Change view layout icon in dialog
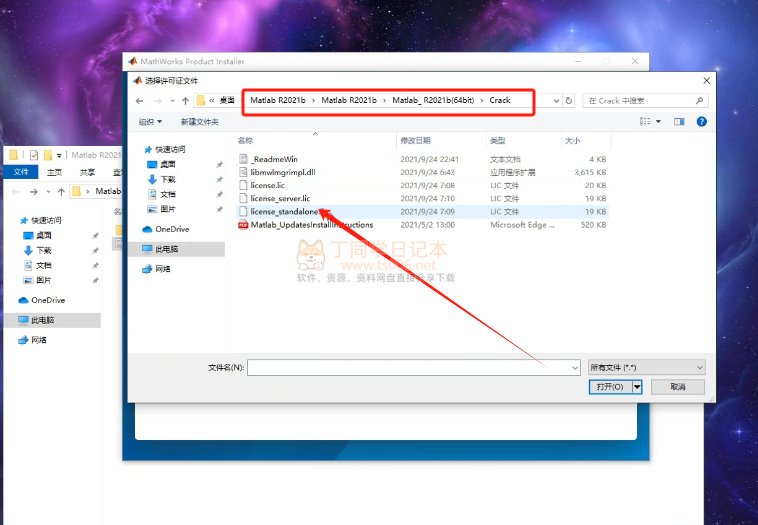This screenshot has height=525, width=758. click(645, 121)
